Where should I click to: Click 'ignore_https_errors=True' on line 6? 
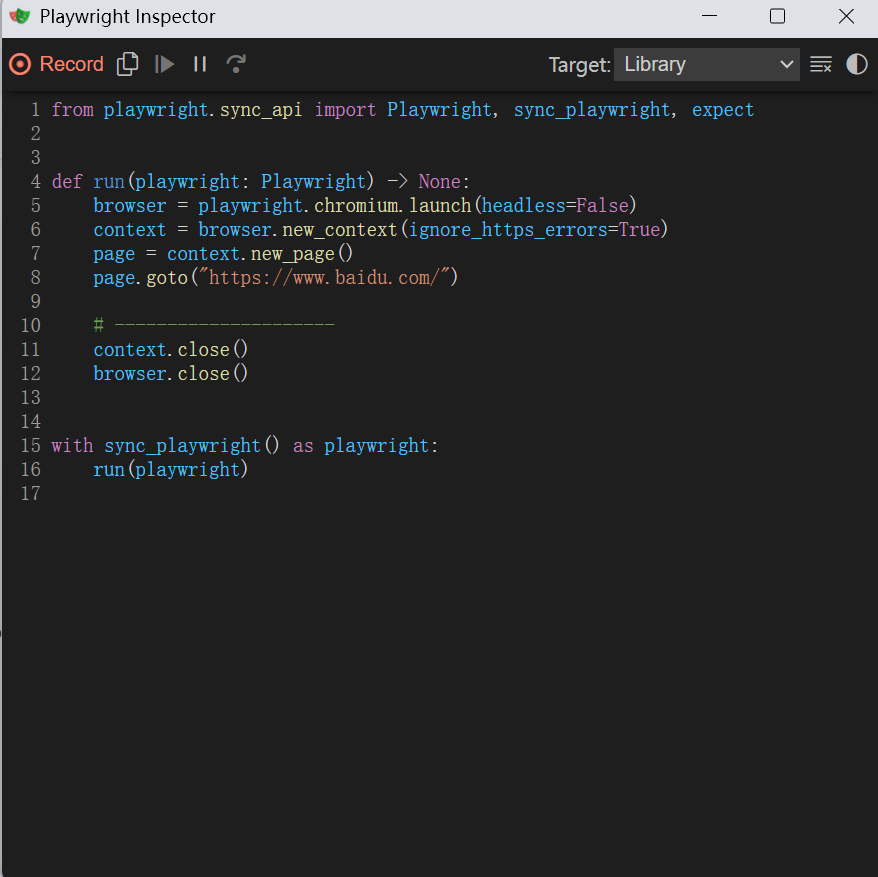(x=534, y=230)
